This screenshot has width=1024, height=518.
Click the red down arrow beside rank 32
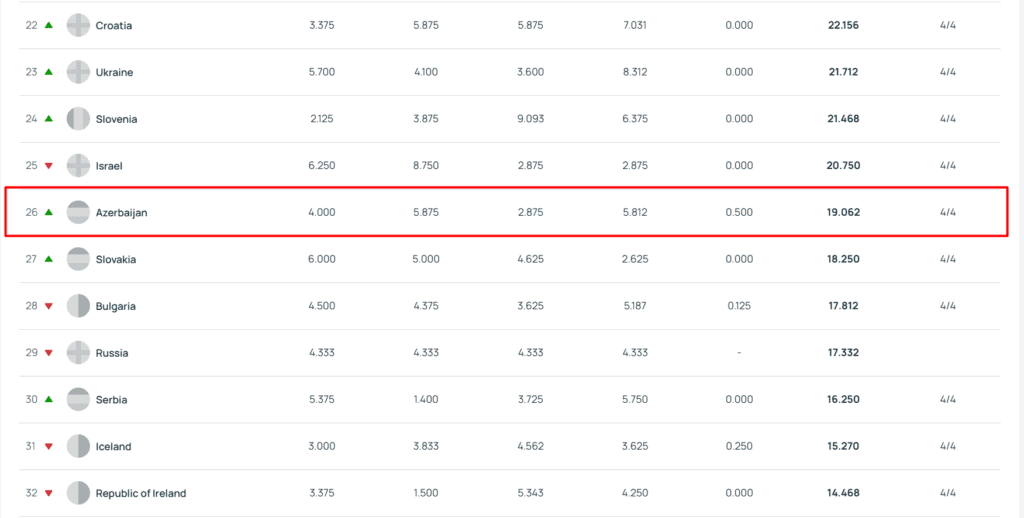tap(48, 493)
